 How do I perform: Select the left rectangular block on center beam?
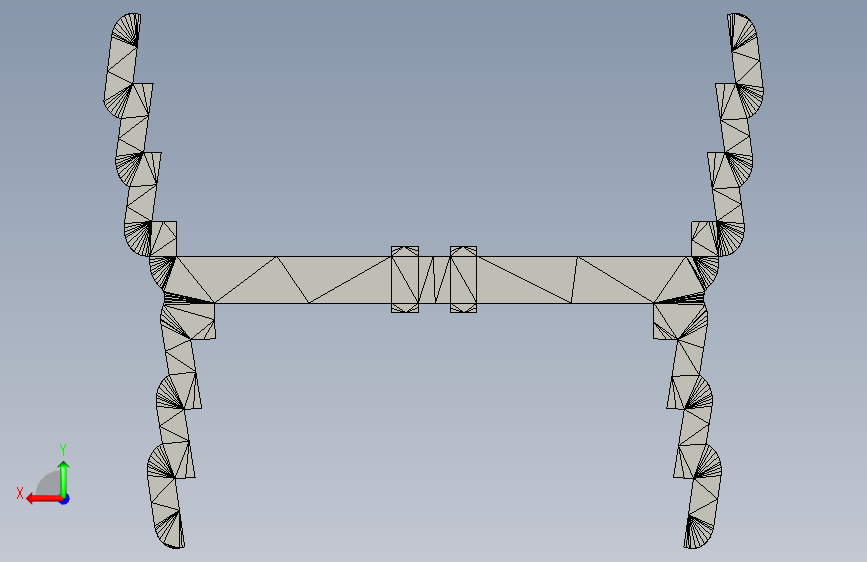coord(405,279)
